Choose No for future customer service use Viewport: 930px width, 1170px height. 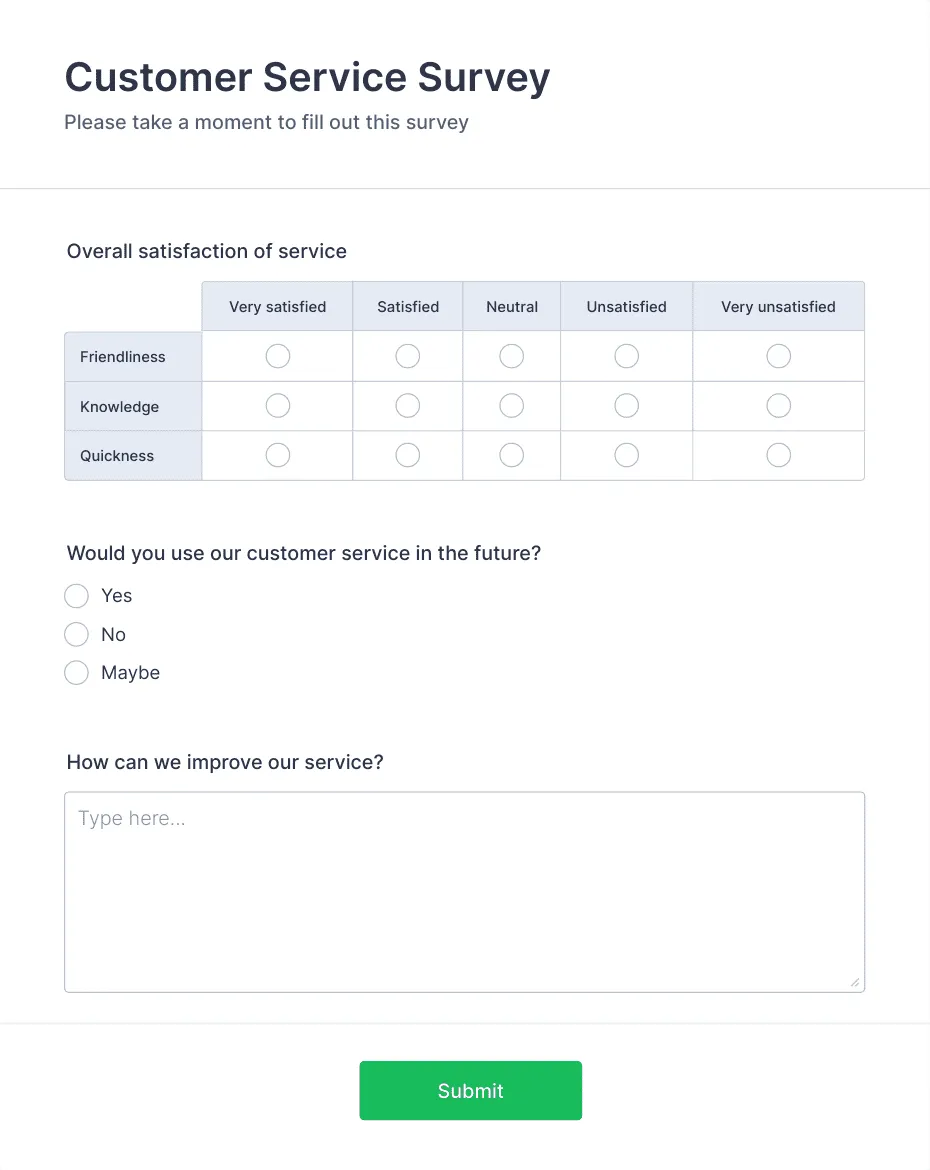76,634
